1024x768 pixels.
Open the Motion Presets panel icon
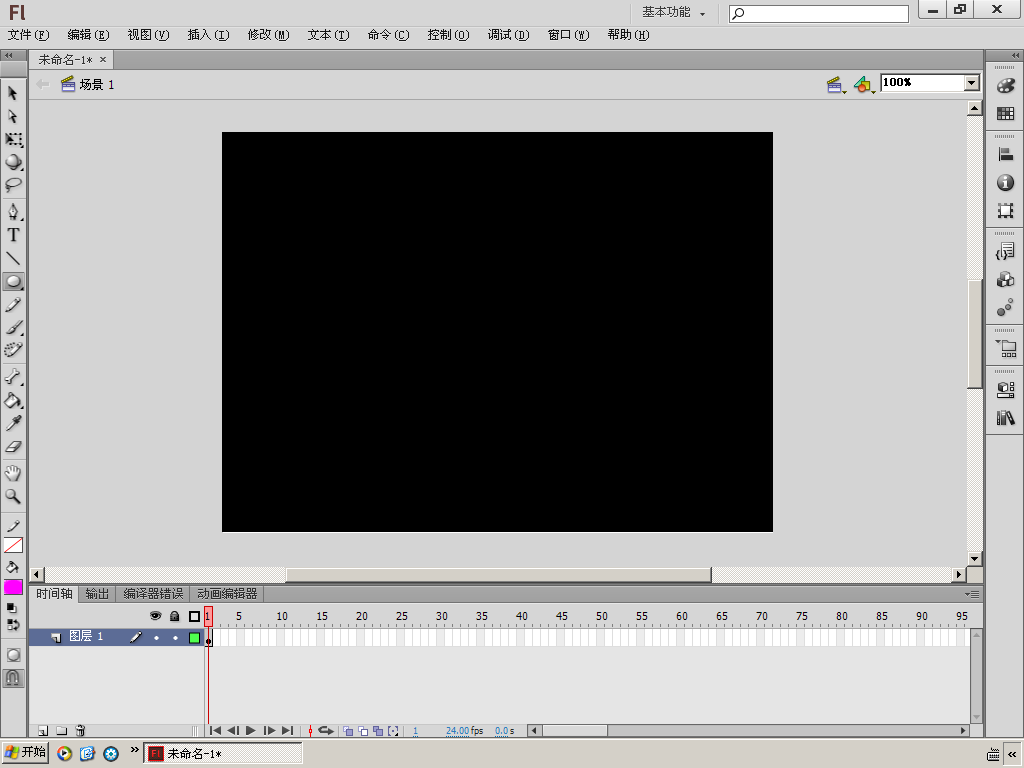(1006, 308)
